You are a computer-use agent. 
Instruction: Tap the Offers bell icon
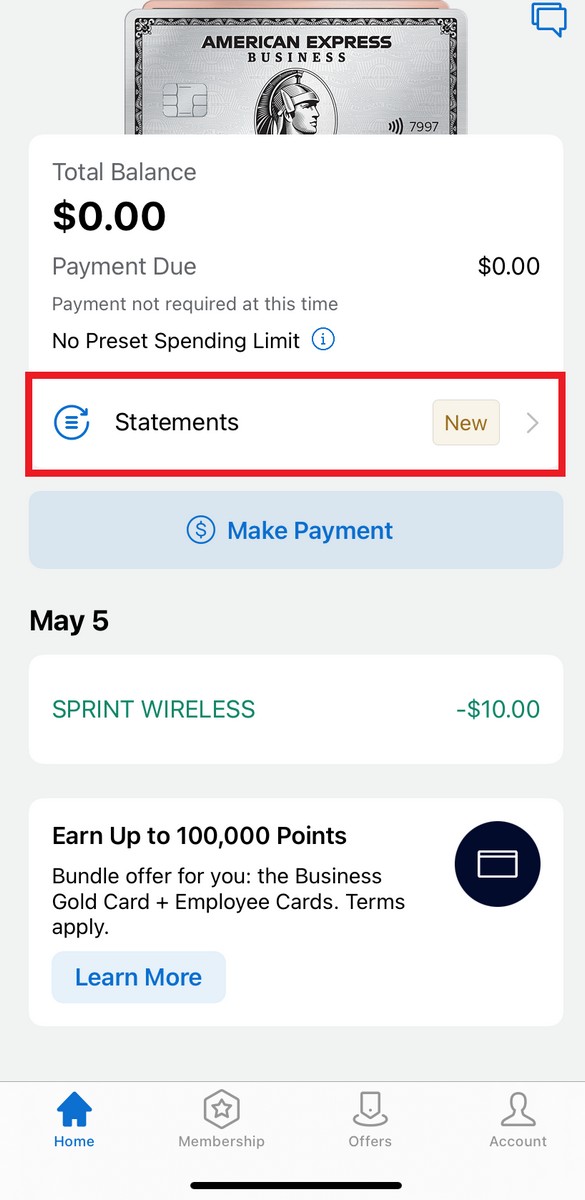tap(370, 1108)
